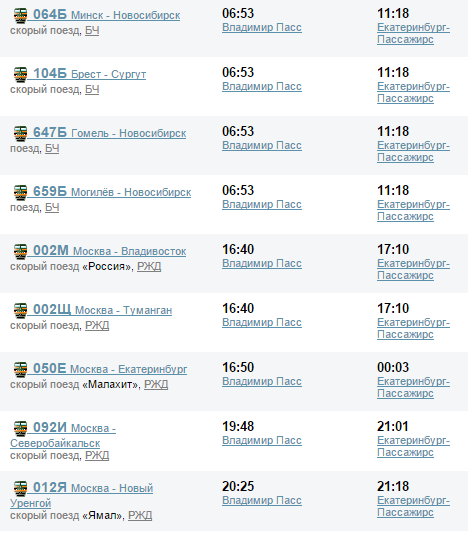Click train icon beside 050Е Москва - Екатеринбург

(x=20, y=369)
